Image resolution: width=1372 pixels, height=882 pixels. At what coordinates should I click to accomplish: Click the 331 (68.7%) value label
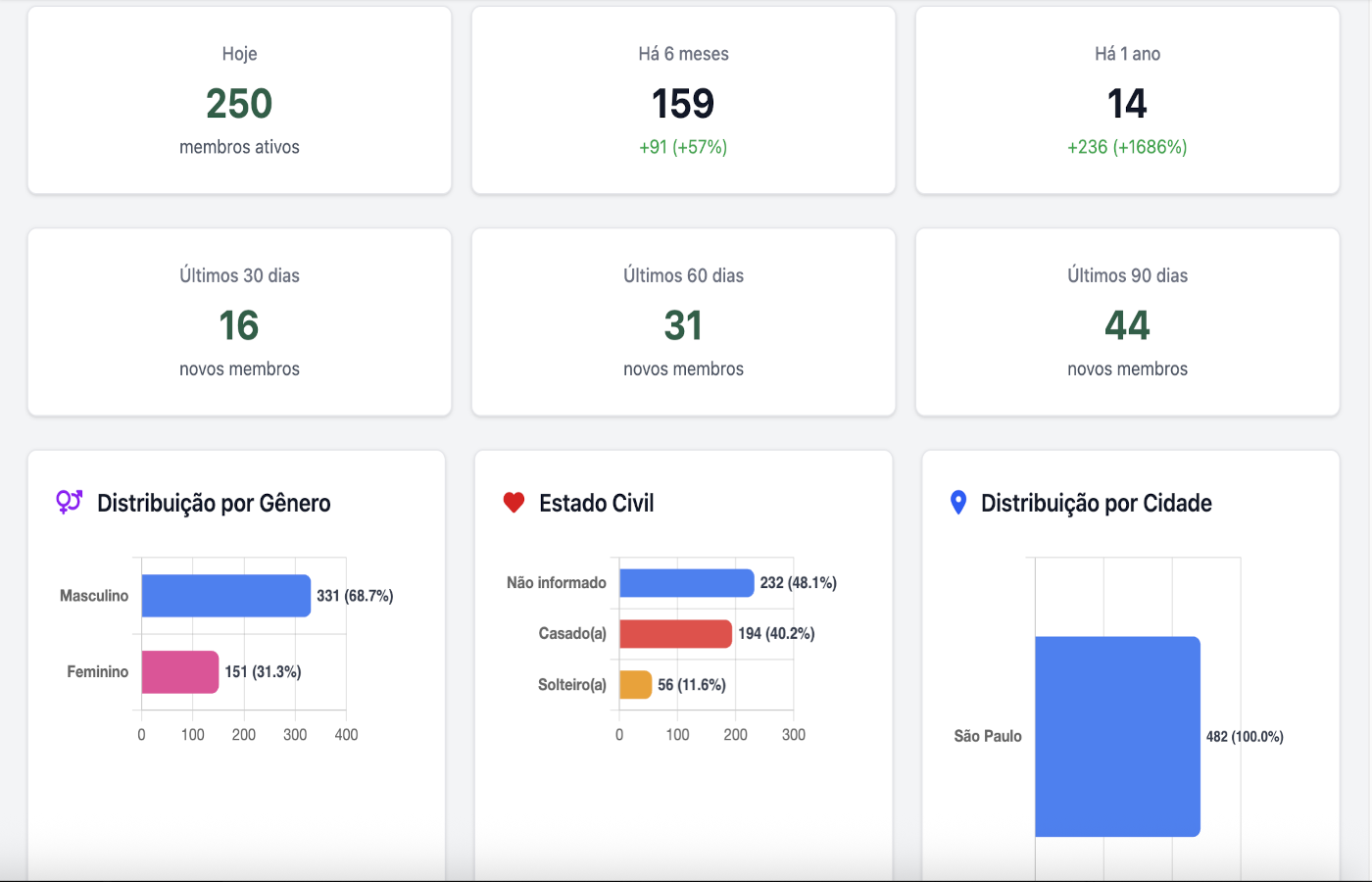354,595
